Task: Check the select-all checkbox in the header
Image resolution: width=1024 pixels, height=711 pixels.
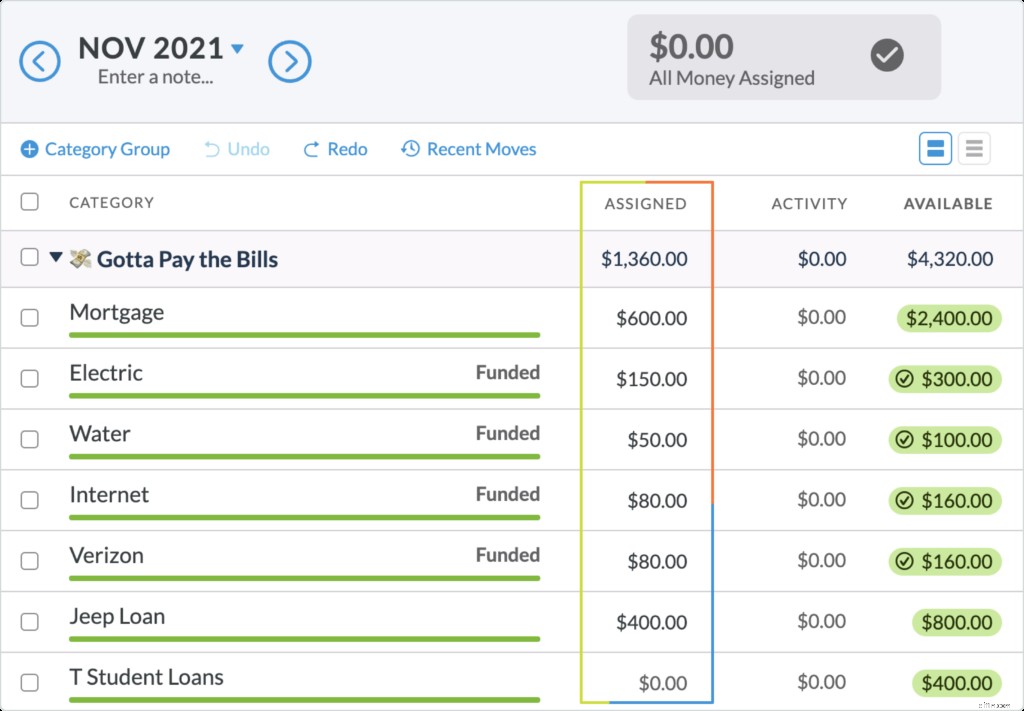Action: pyautogui.click(x=29, y=201)
